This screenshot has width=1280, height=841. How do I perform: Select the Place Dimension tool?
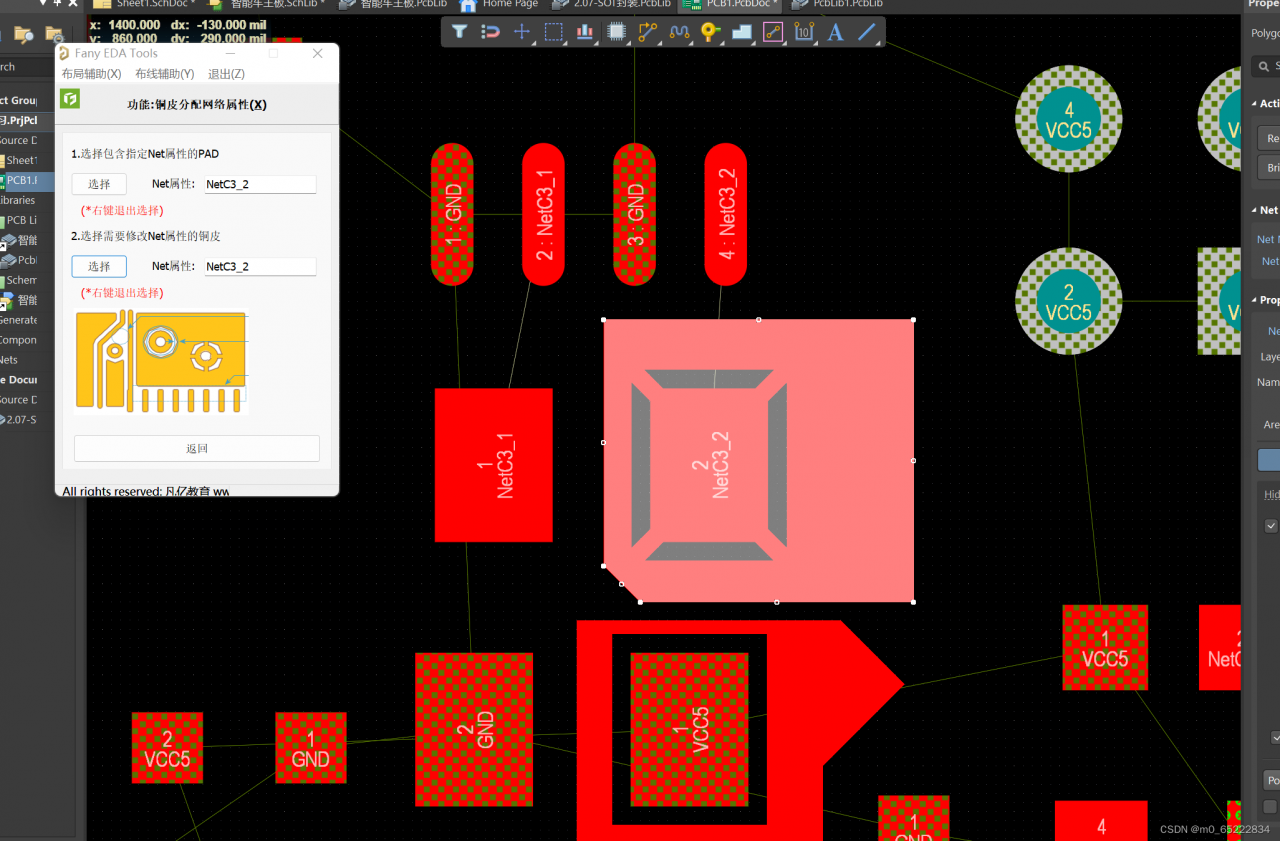click(x=804, y=32)
